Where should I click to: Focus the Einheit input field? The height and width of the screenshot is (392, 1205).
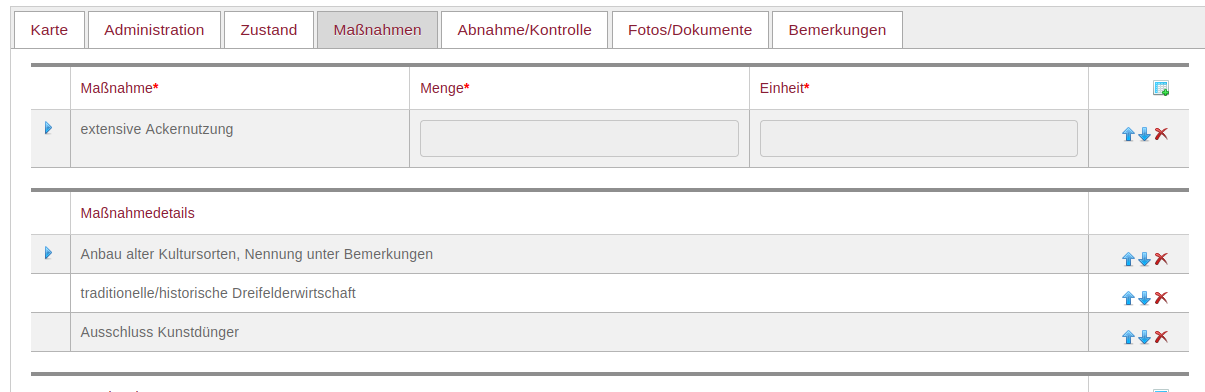tap(919, 139)
